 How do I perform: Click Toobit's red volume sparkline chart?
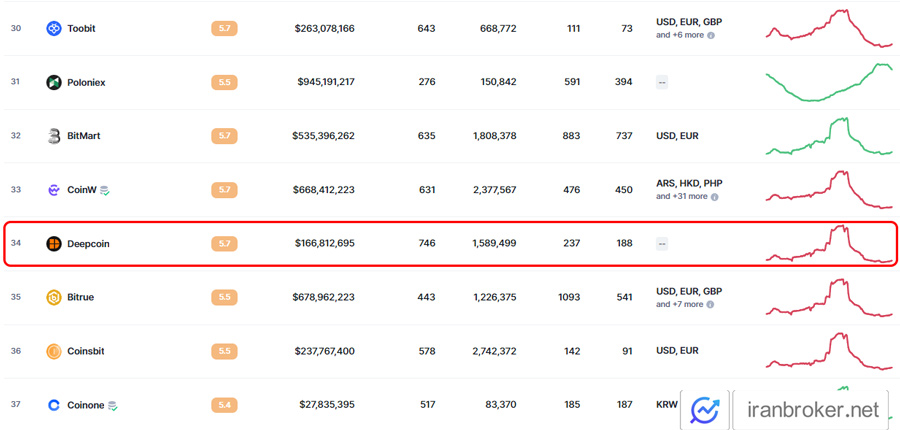click(x=829, y=28)
